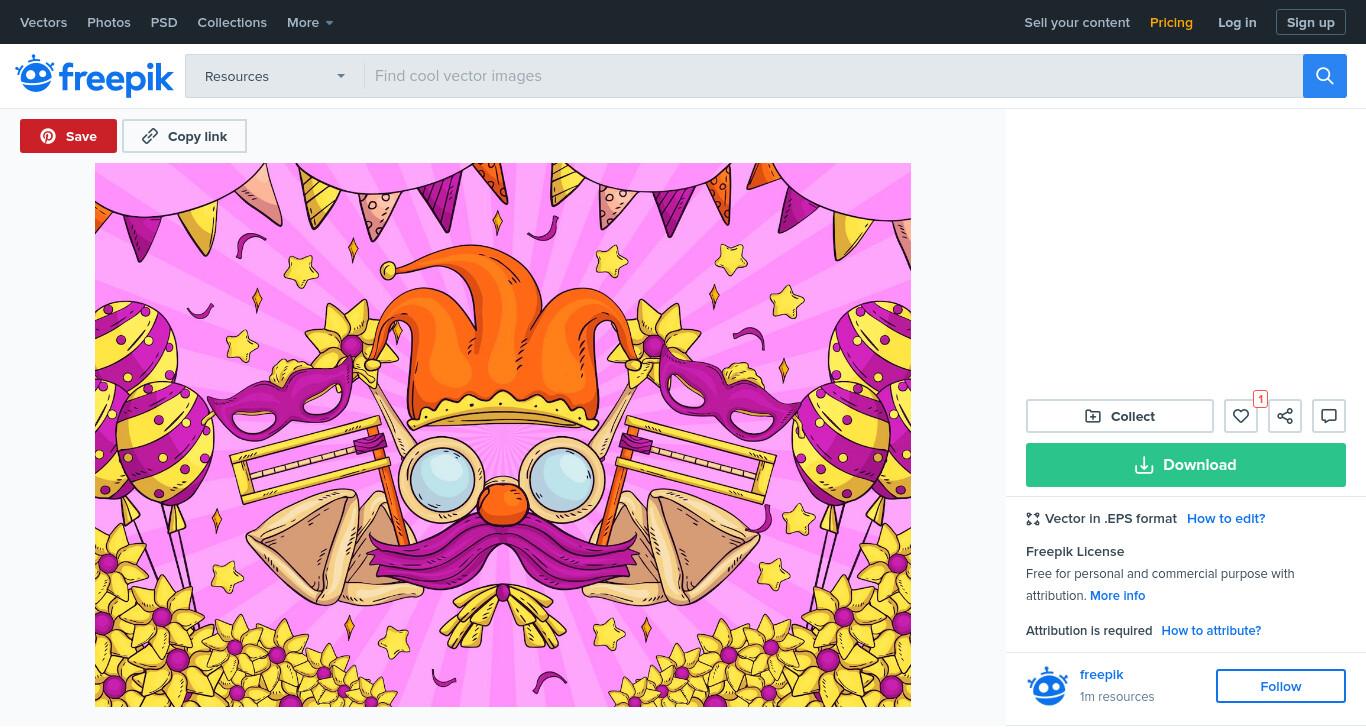
Task: Open Sell your content link
Action: (x=1077, y=22)
